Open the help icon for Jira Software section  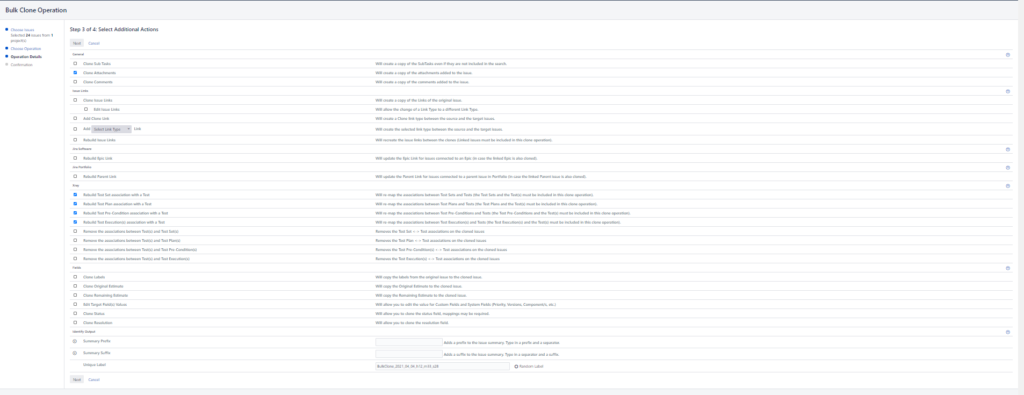[1008, 150]
